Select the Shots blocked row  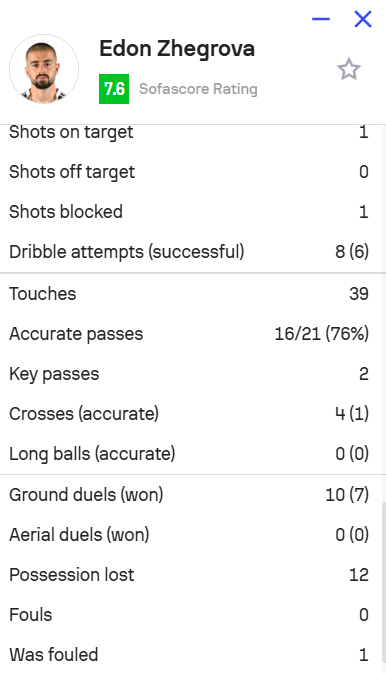click(189, 212)
